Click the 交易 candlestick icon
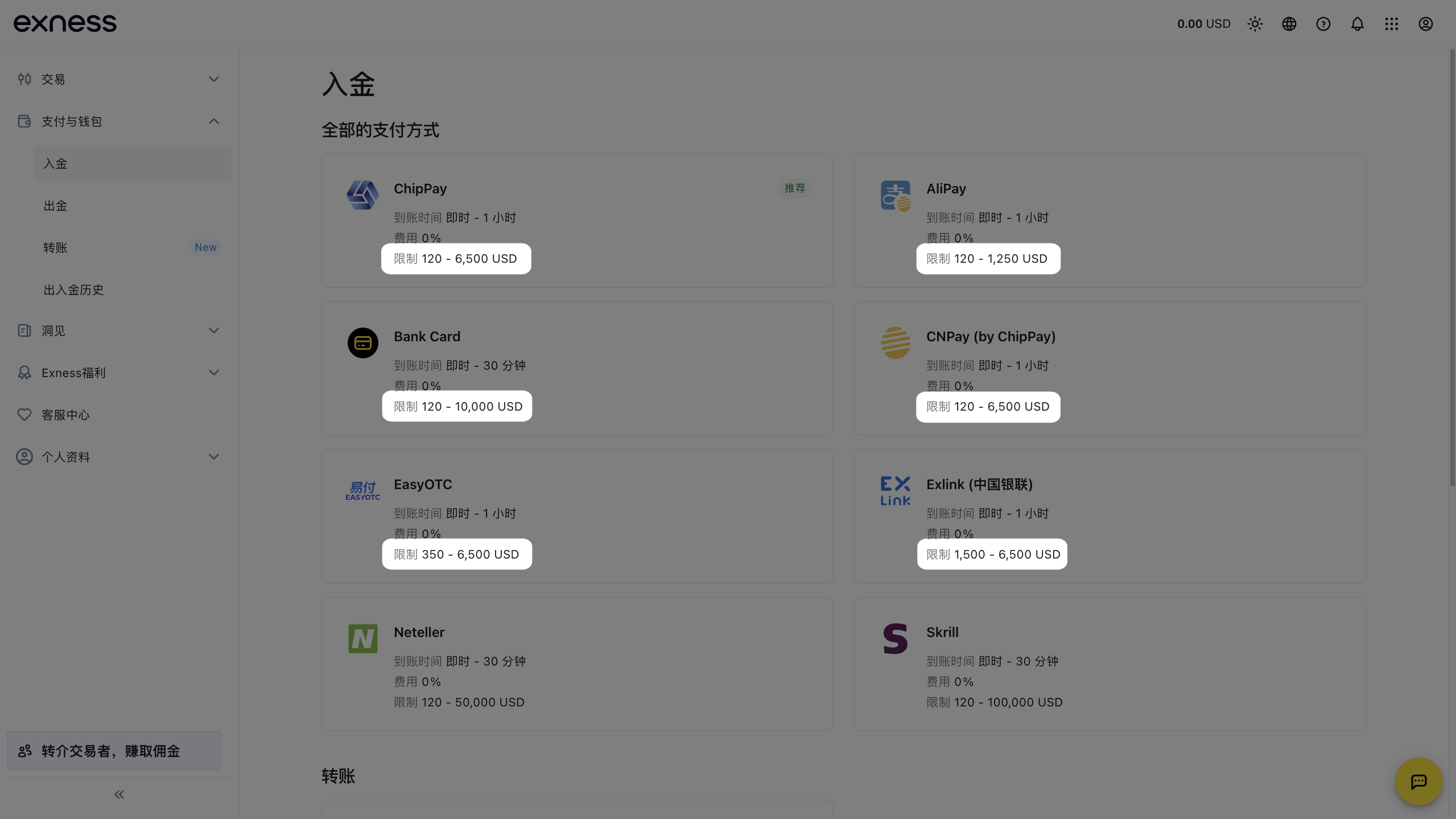 [24, 79]
